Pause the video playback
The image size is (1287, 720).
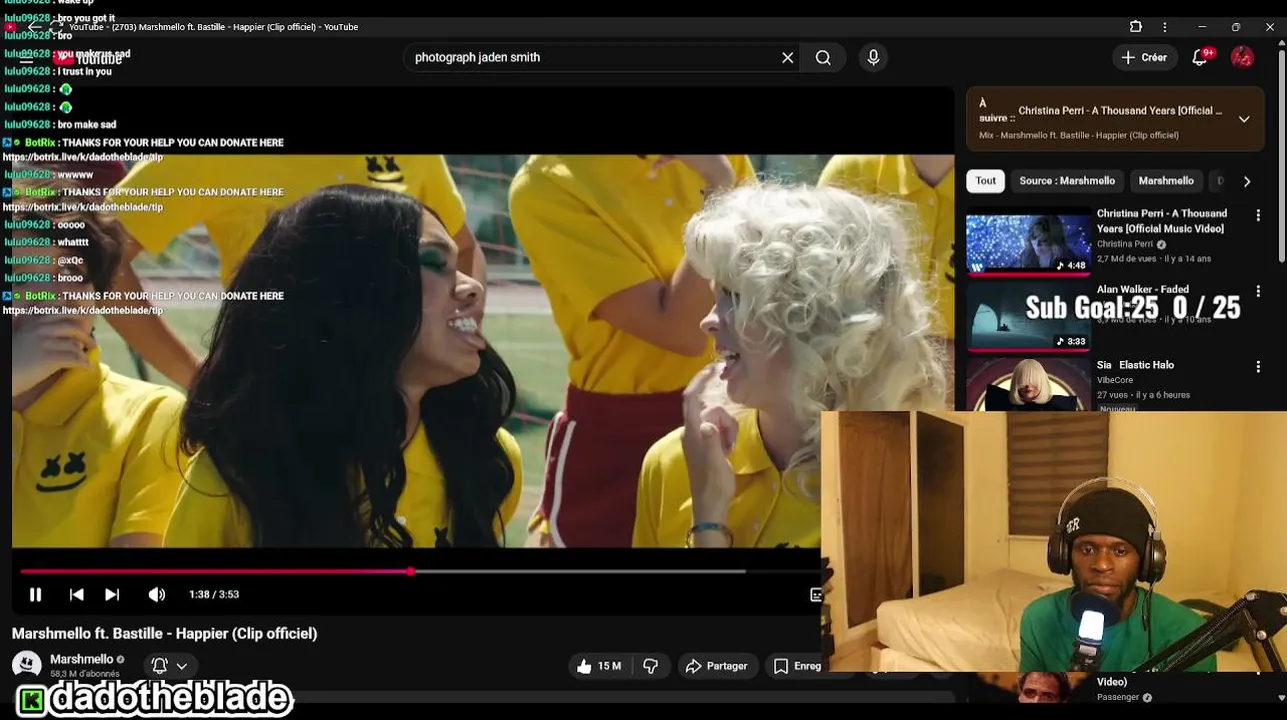(x=35, y=594)
